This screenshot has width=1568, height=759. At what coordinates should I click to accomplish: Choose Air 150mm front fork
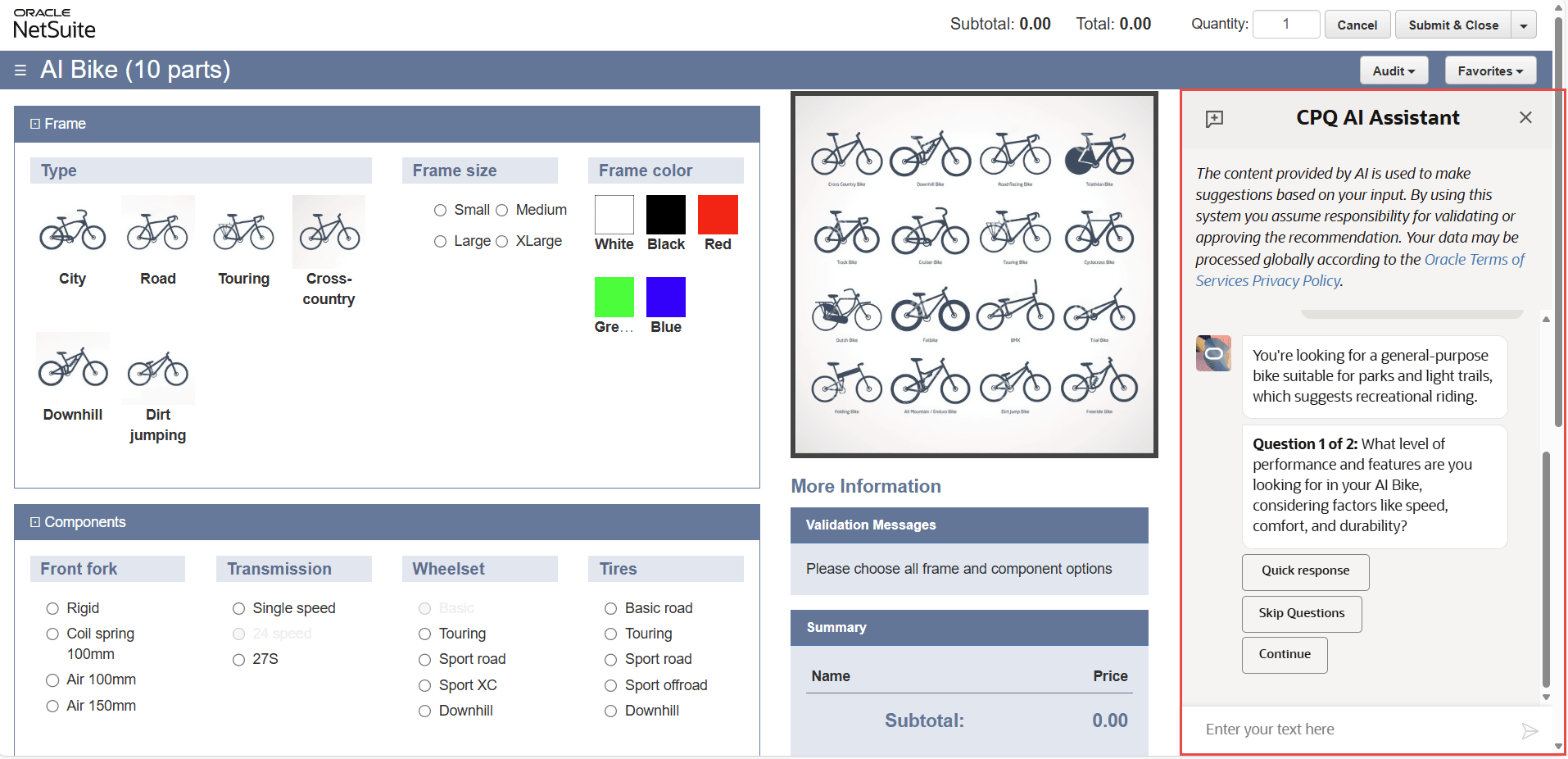point(52,707)
